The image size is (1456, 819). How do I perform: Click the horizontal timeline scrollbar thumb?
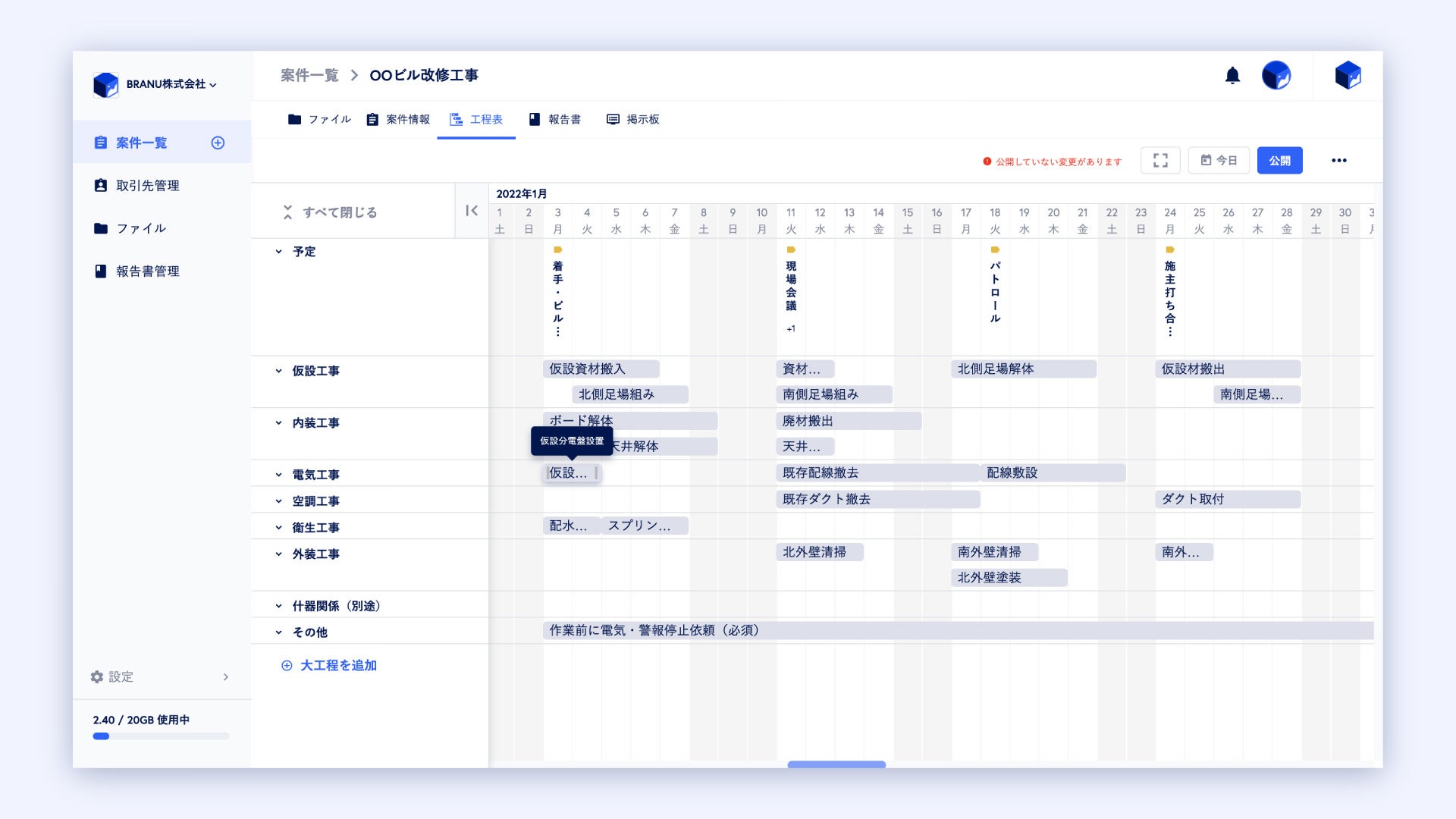click(836, 764)
